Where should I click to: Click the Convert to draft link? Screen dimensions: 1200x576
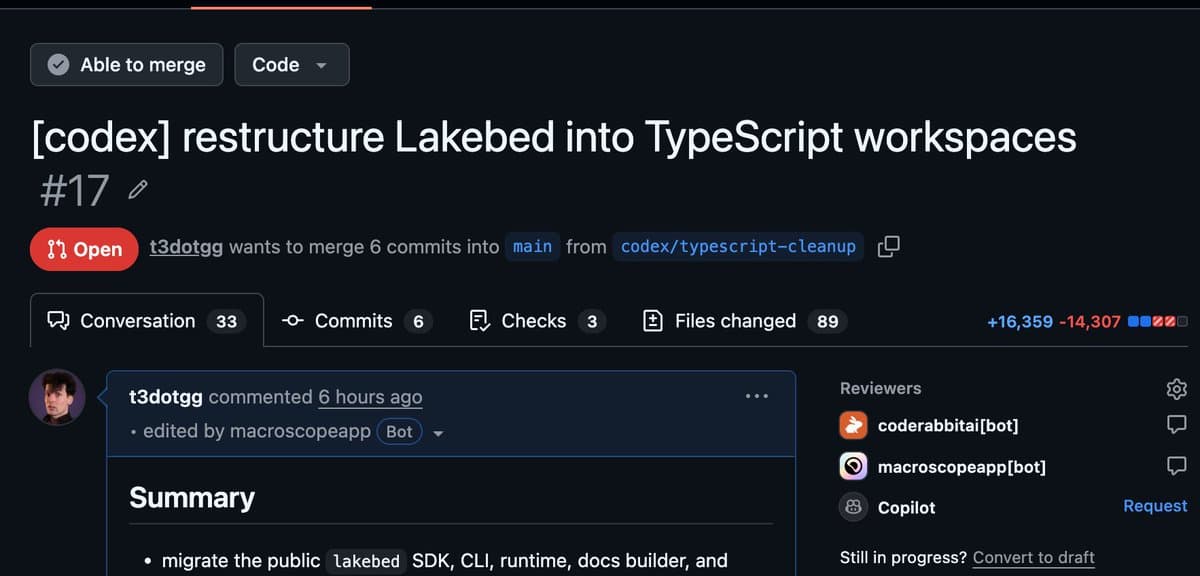[x=1034, y=557]
